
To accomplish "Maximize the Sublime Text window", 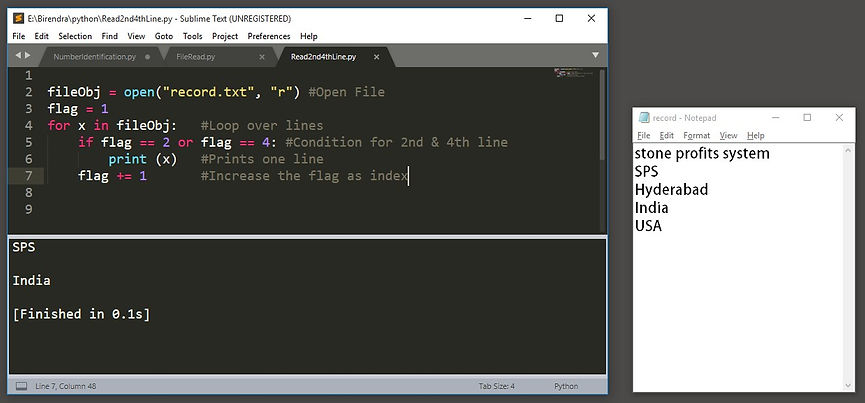I will [x=559, y=18].
